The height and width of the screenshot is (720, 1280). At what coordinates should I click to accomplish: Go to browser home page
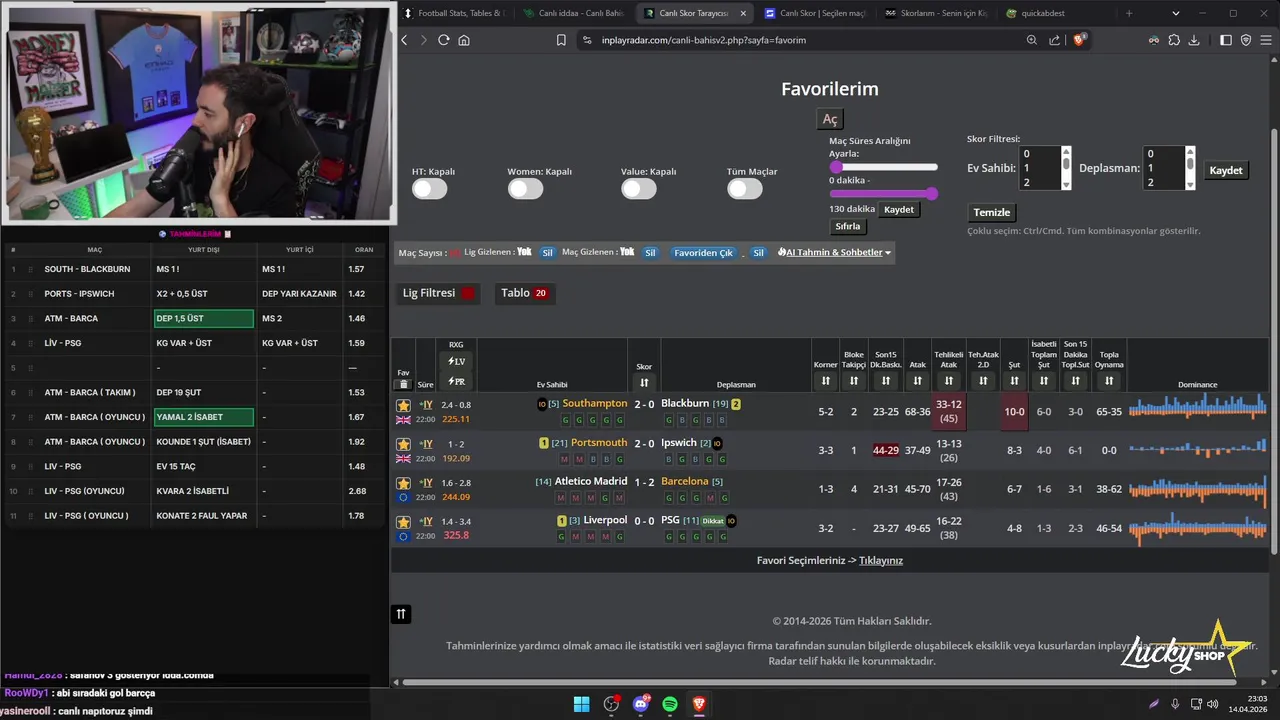464,40
